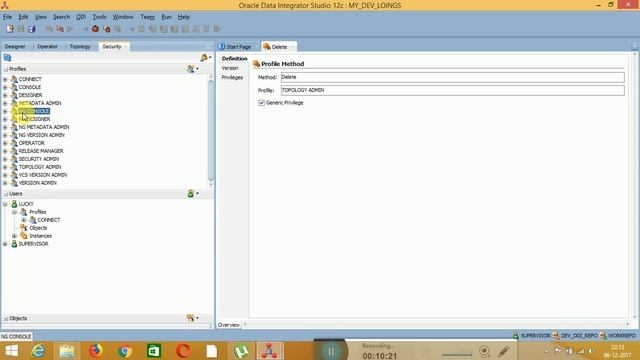Click the Windows Start button

click(11, 351)
